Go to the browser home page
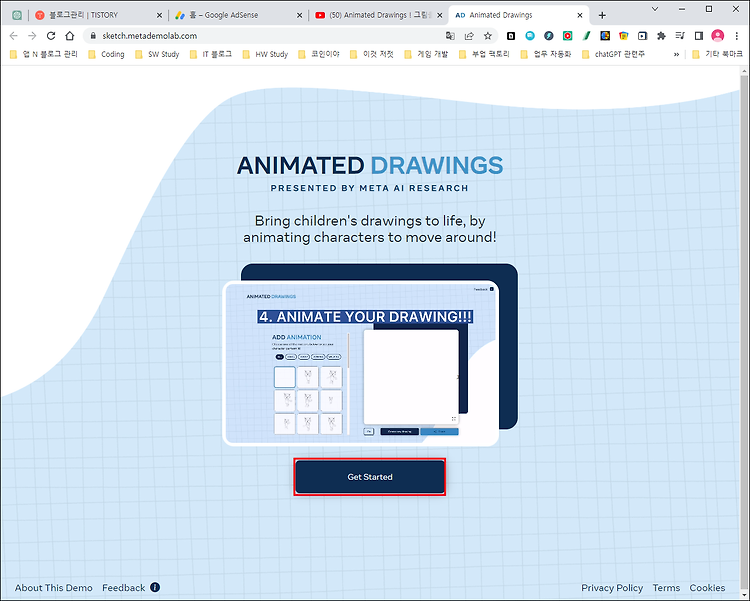Image resolution: width=750 pixels, height=601 pixels. coord(70,36)
